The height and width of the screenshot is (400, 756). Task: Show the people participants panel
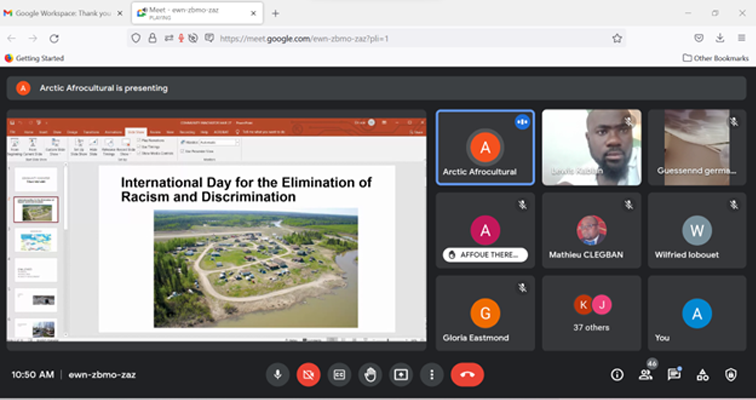coord(646,374)
